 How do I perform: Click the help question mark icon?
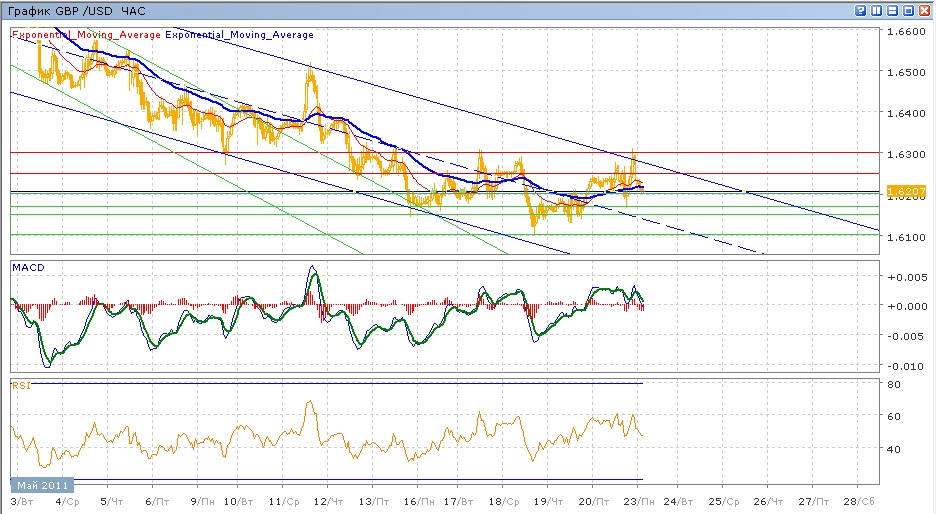point(861,10)
